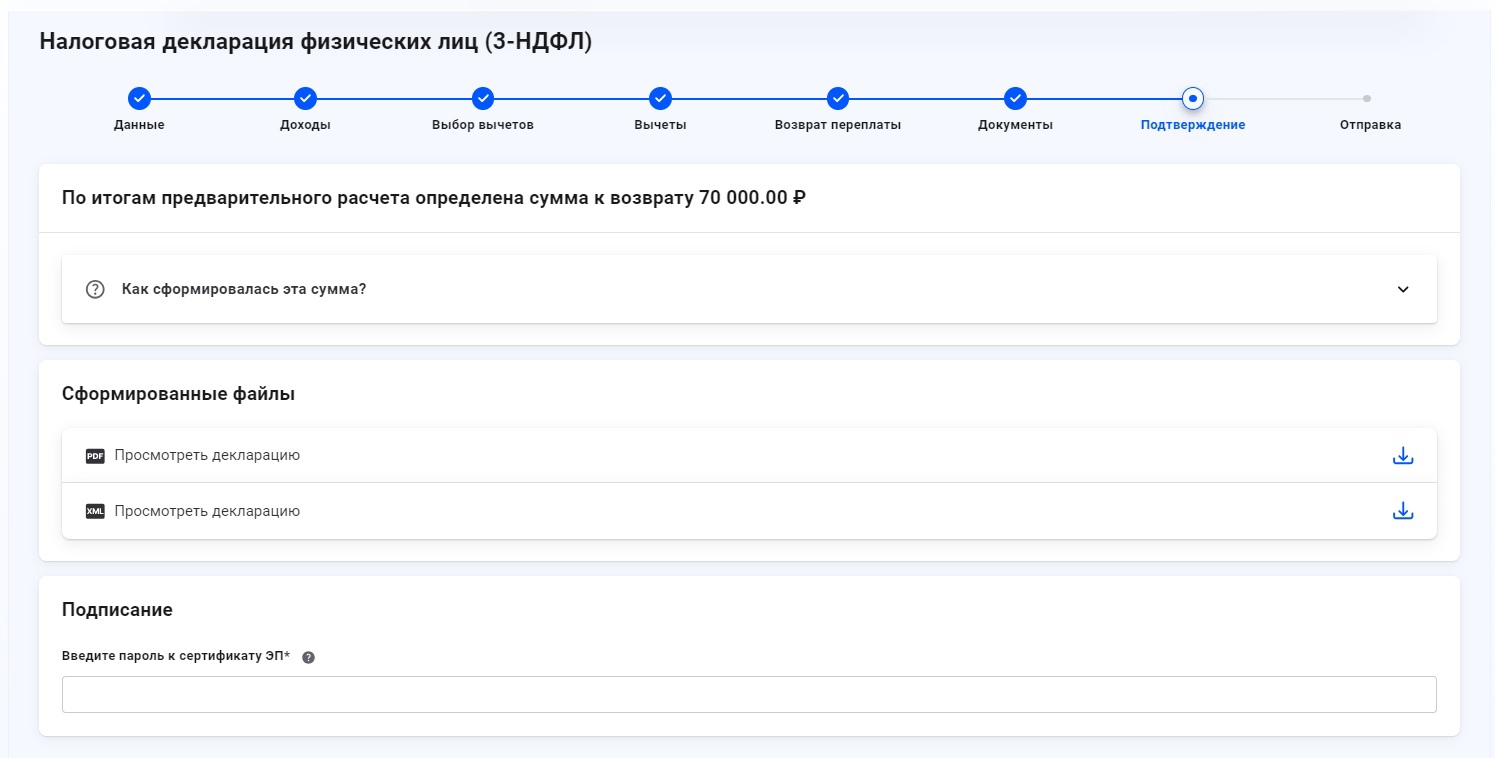1495x758 pixels.
Task: Open Просмотреть декларацию link in PDF row
Action: [x=207, y=455]
